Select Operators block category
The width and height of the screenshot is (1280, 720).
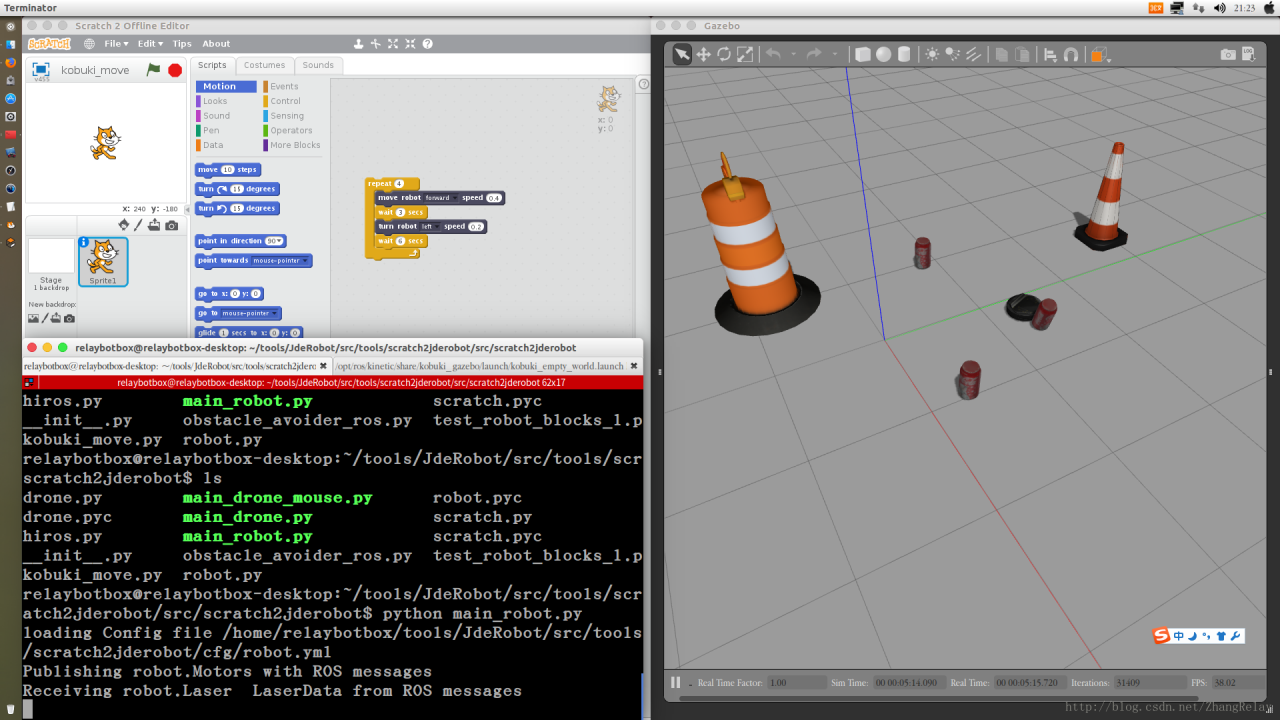click(x=289, y=130)
